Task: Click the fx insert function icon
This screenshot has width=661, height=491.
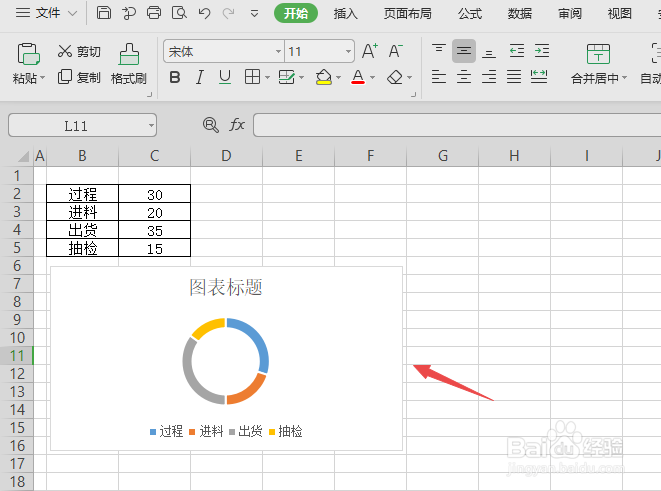Action: (237, 125)
